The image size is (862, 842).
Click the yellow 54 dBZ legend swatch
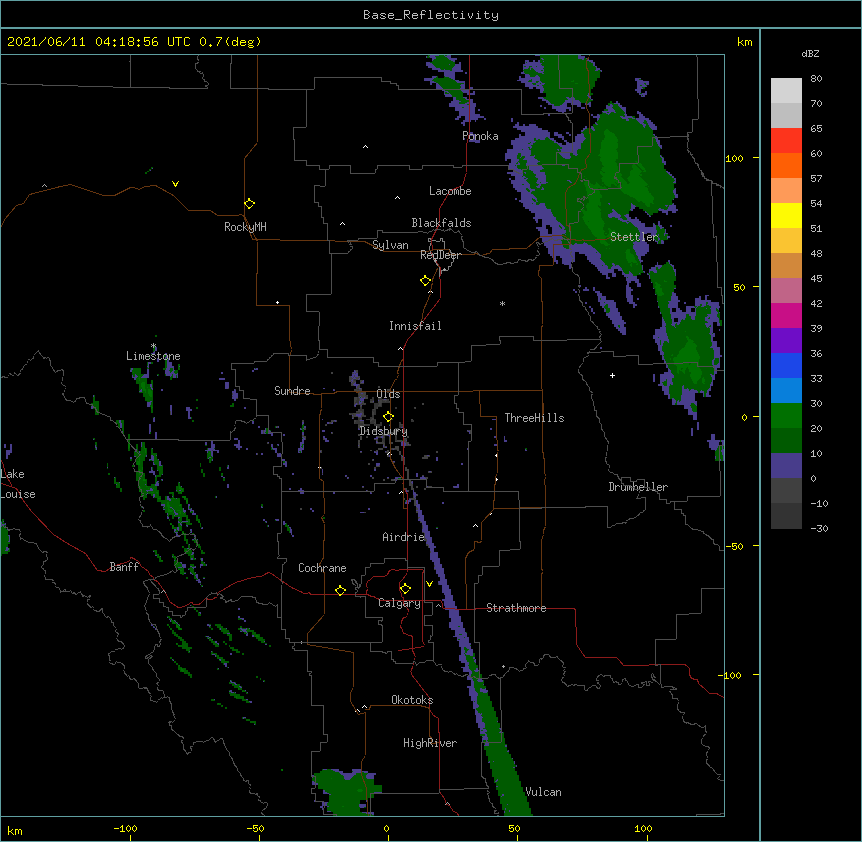coord(786,215)
